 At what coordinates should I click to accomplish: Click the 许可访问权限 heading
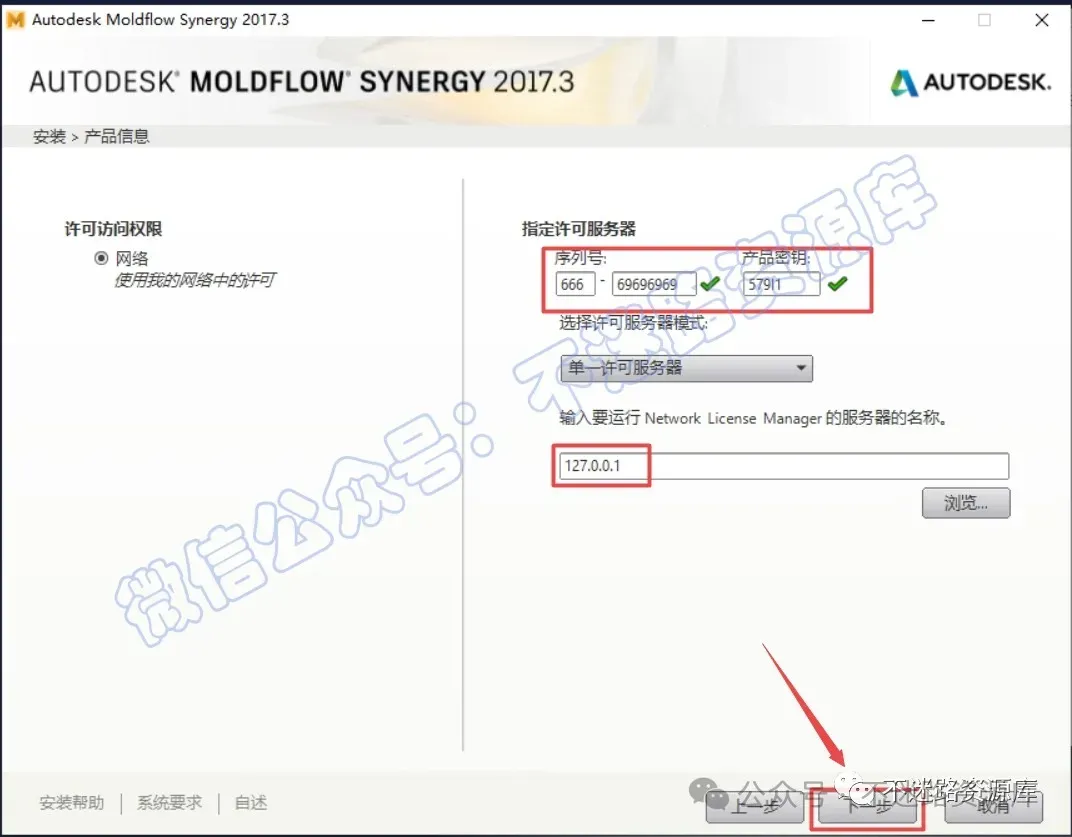[113, 228]
